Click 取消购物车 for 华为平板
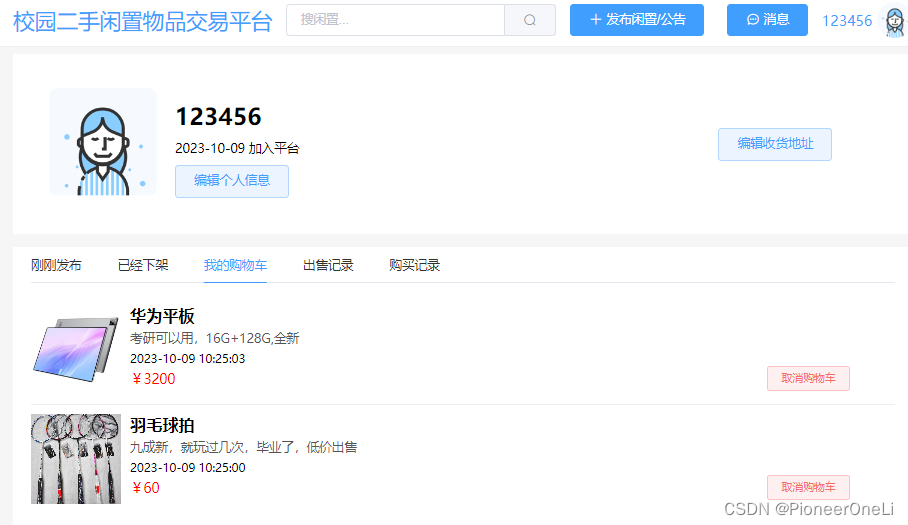The width and height of the screenshot is (908, 525). click(x=808, y=379)
